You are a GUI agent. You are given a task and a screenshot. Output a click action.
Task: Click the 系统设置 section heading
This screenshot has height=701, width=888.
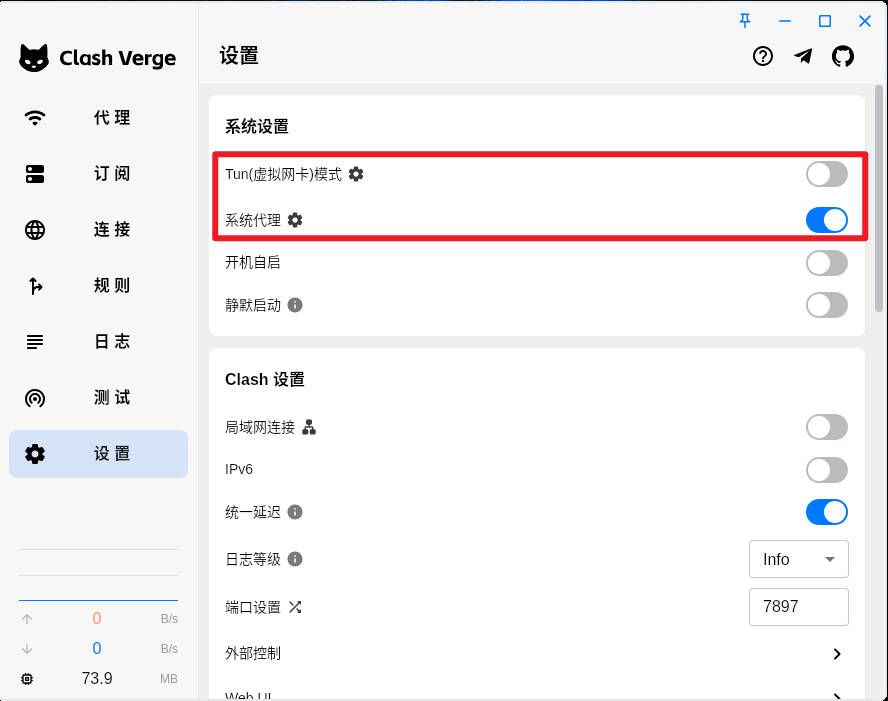point(257,126)
